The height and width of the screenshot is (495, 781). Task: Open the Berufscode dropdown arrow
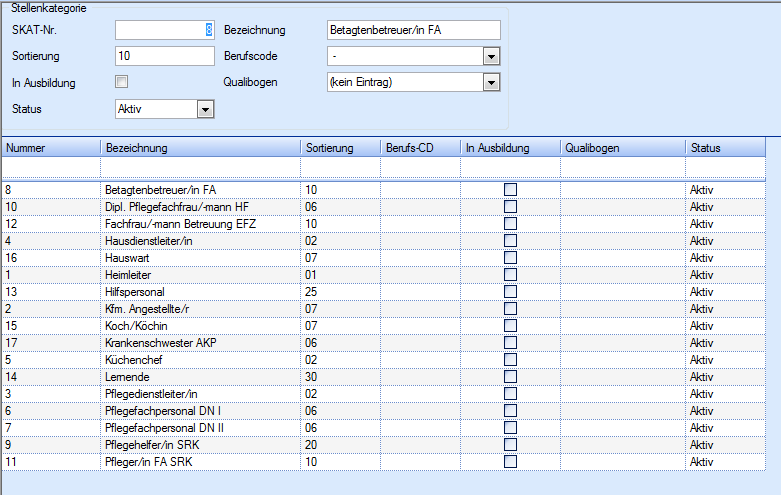coord(491,56)
